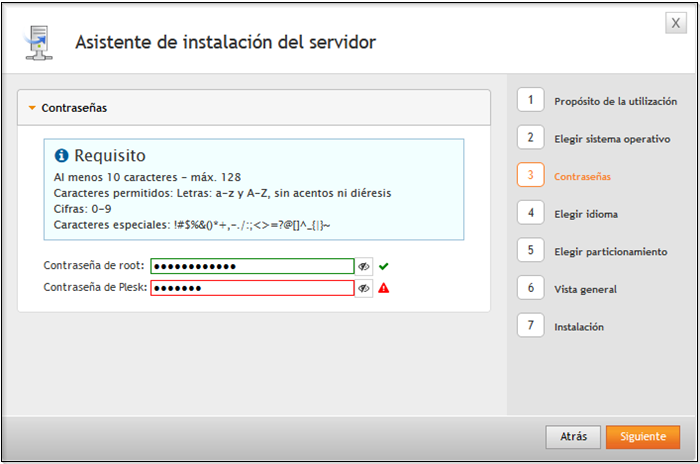The image size is (700, 464).
Task: Go to step 2 number box
Action: pyautogui.click(x=530, y=137)
